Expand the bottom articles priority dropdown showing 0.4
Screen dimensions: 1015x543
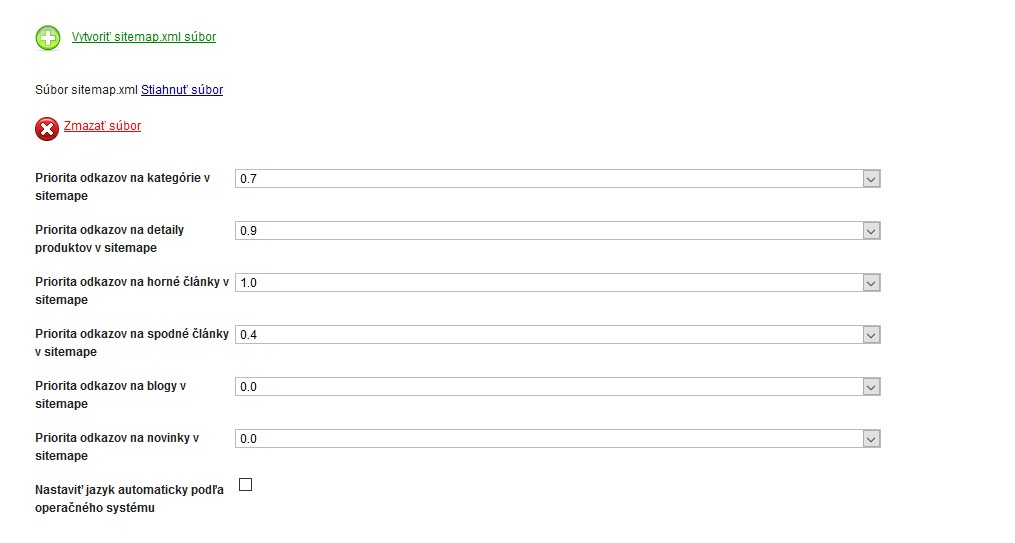point(557,335)
